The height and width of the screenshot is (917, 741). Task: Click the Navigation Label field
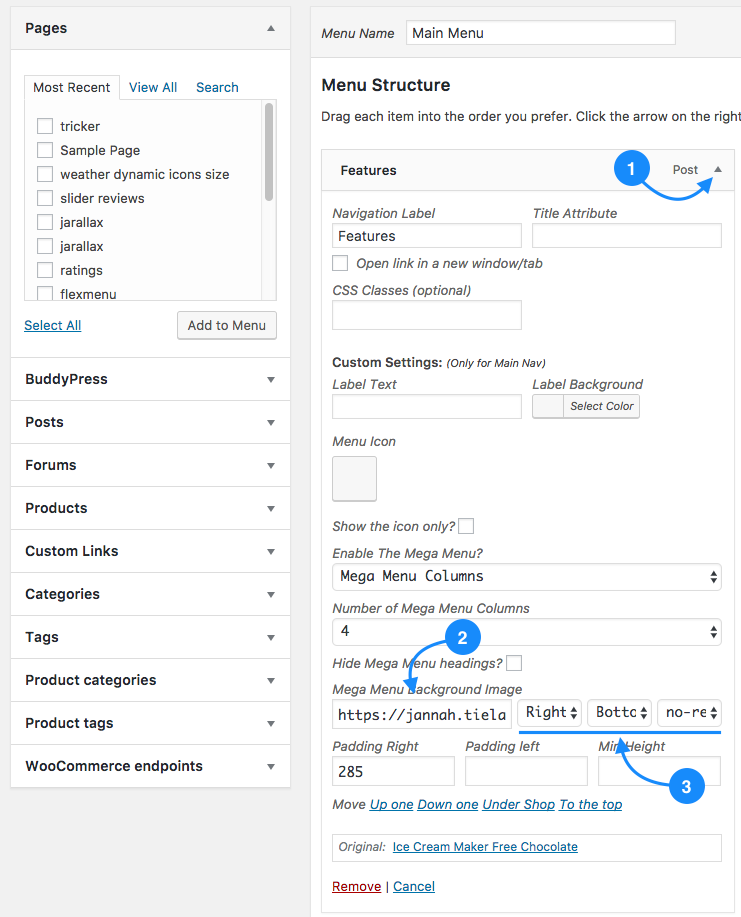[x=427, y=236]
